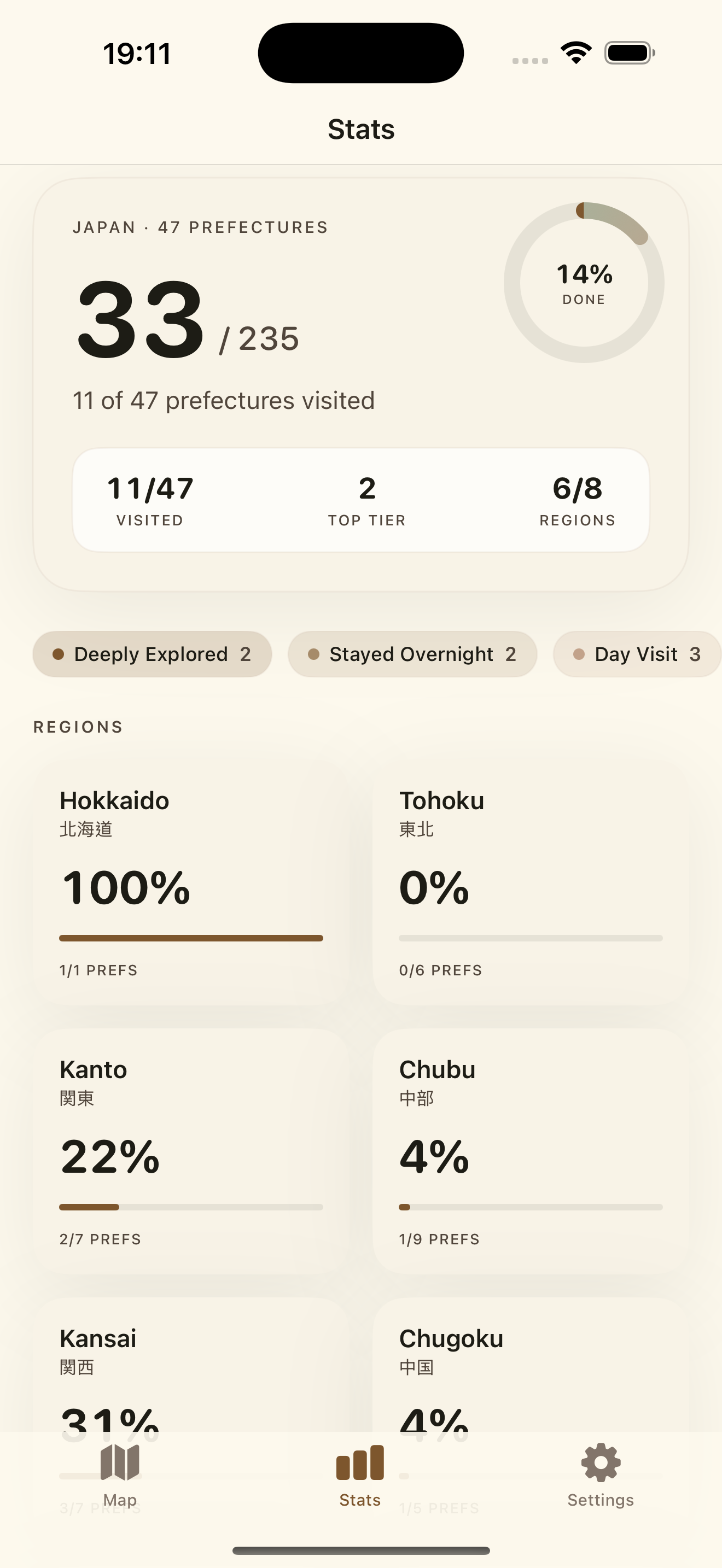Image resolution: width=722 pixels, height=1568 pixels.
Task: Open the Map tab icon
Action: point(120,1461)
